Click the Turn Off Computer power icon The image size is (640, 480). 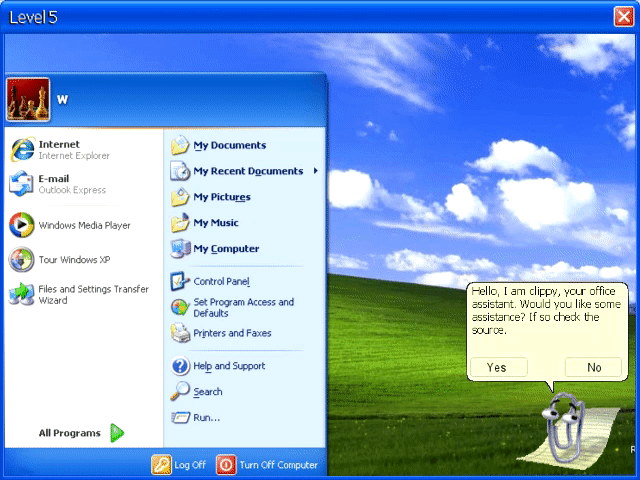pyautogui.click(x=226, y=464)
